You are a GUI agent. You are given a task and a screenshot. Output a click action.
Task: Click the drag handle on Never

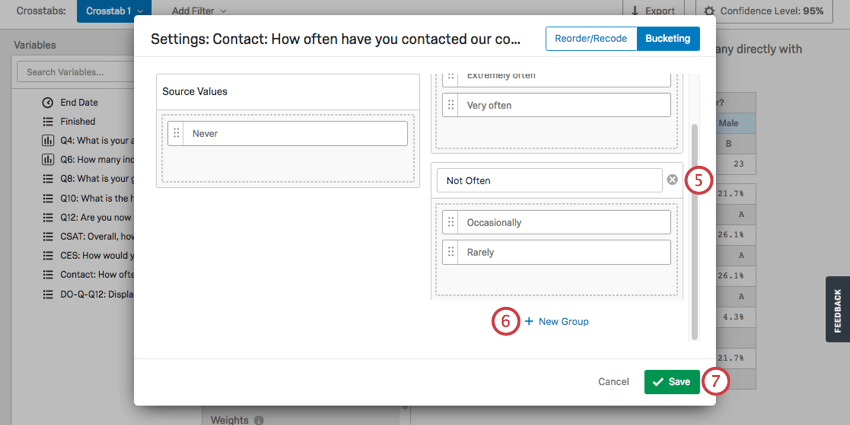pyautogui.click(x=176, y=133)
